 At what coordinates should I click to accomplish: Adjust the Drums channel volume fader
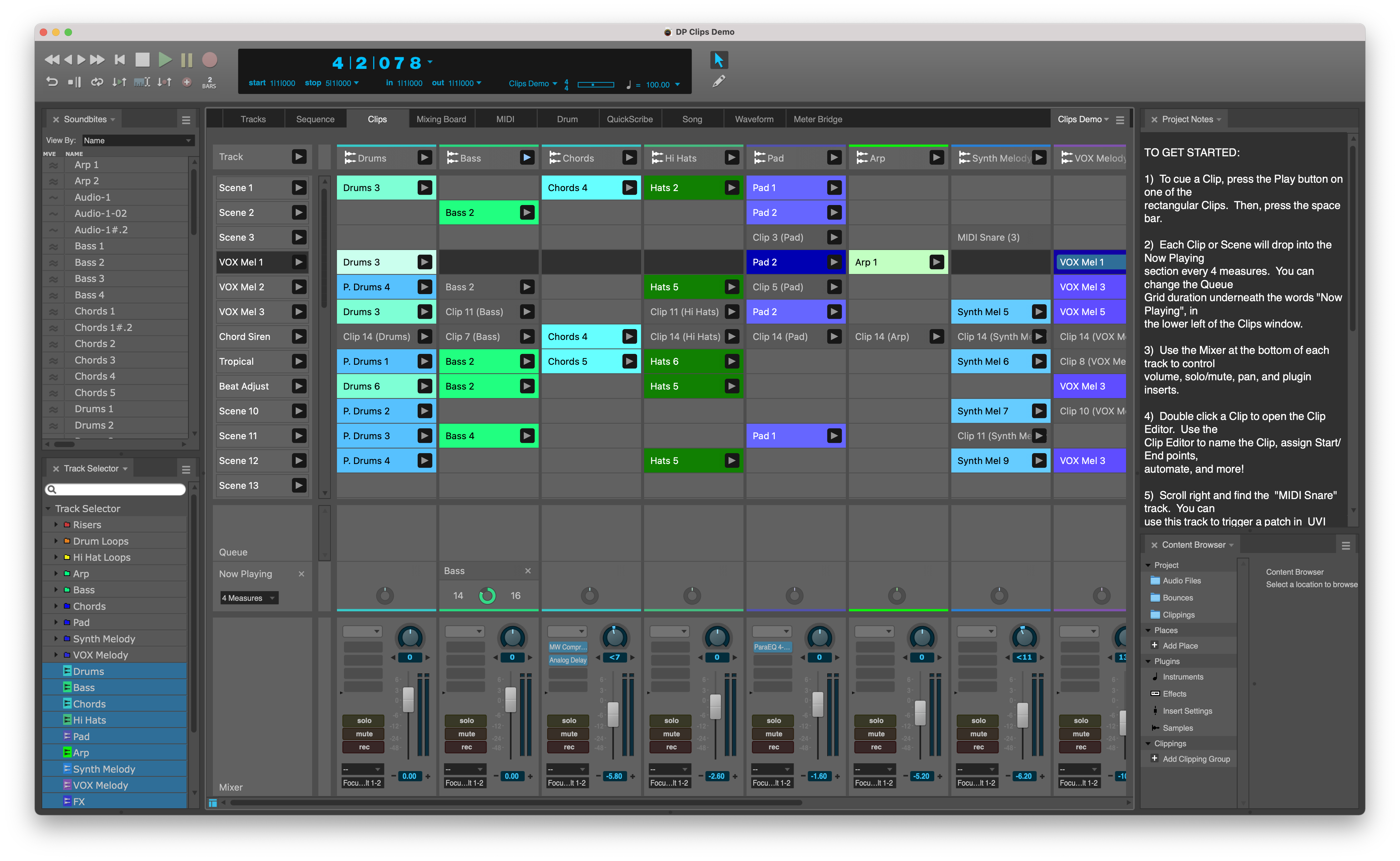point(408,699)
